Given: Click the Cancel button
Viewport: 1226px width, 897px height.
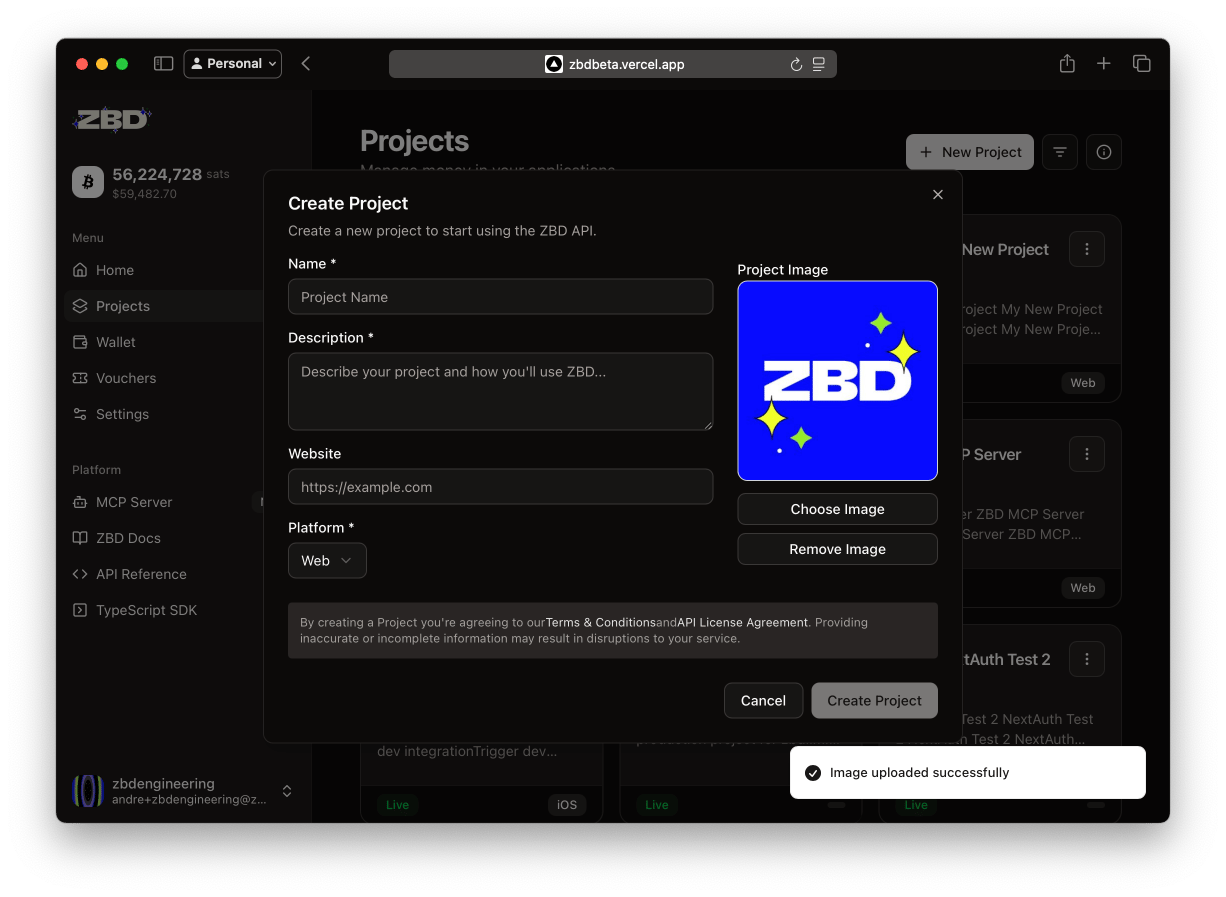Looking at the screenshot, I should pos(763,701).
